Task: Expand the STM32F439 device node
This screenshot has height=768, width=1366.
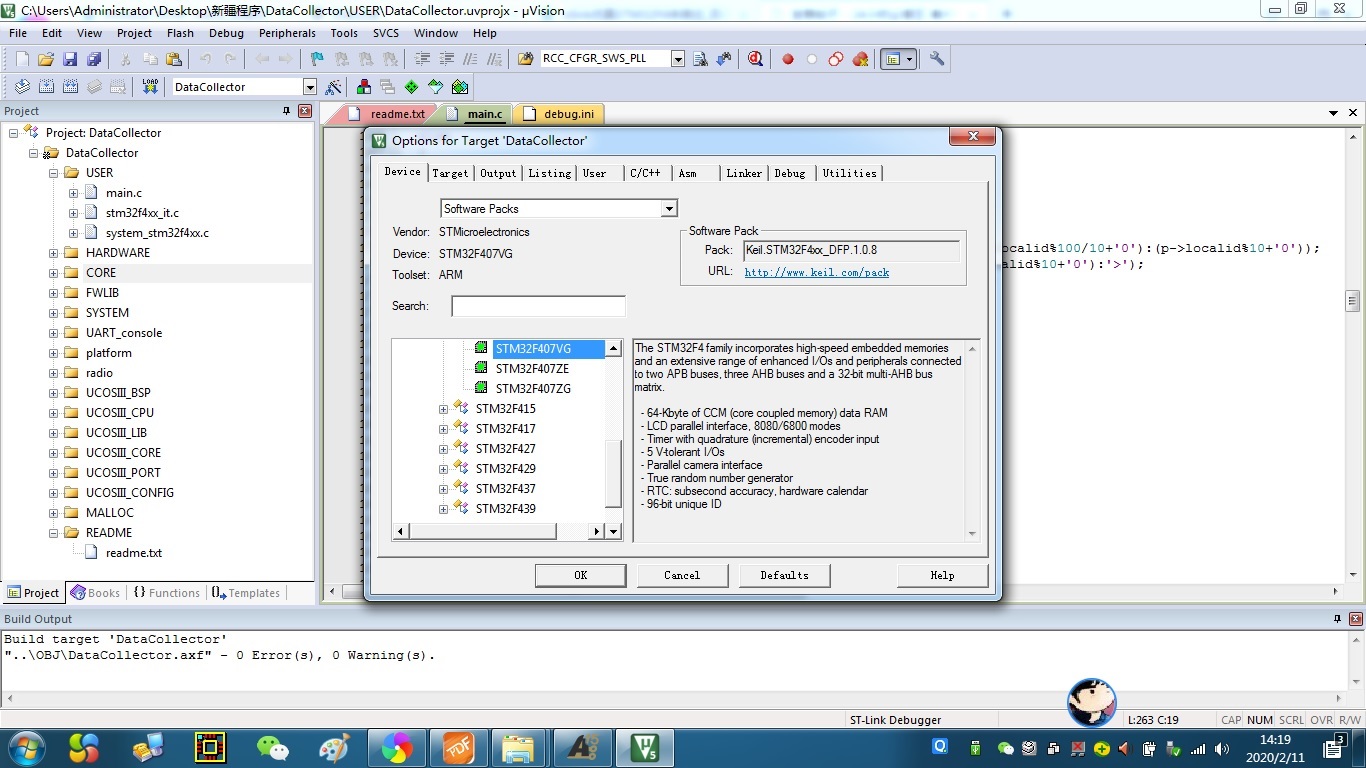Action: click(443, 509)
